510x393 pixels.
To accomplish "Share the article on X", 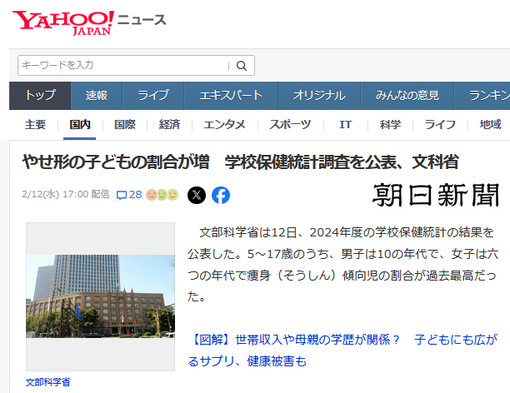I will point(197,195).
